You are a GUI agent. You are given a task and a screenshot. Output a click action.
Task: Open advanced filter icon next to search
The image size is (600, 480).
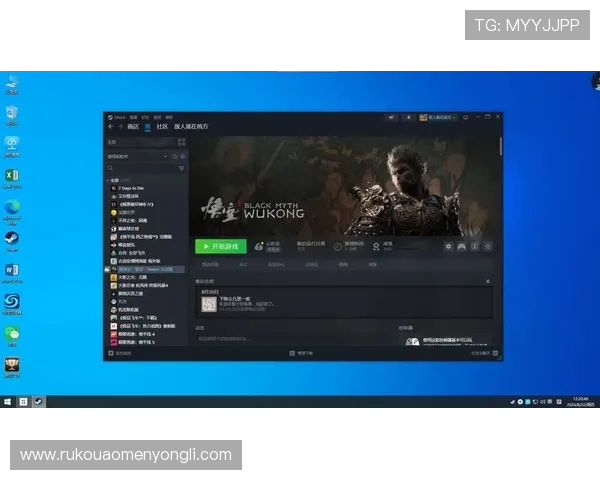click(182, 170)
